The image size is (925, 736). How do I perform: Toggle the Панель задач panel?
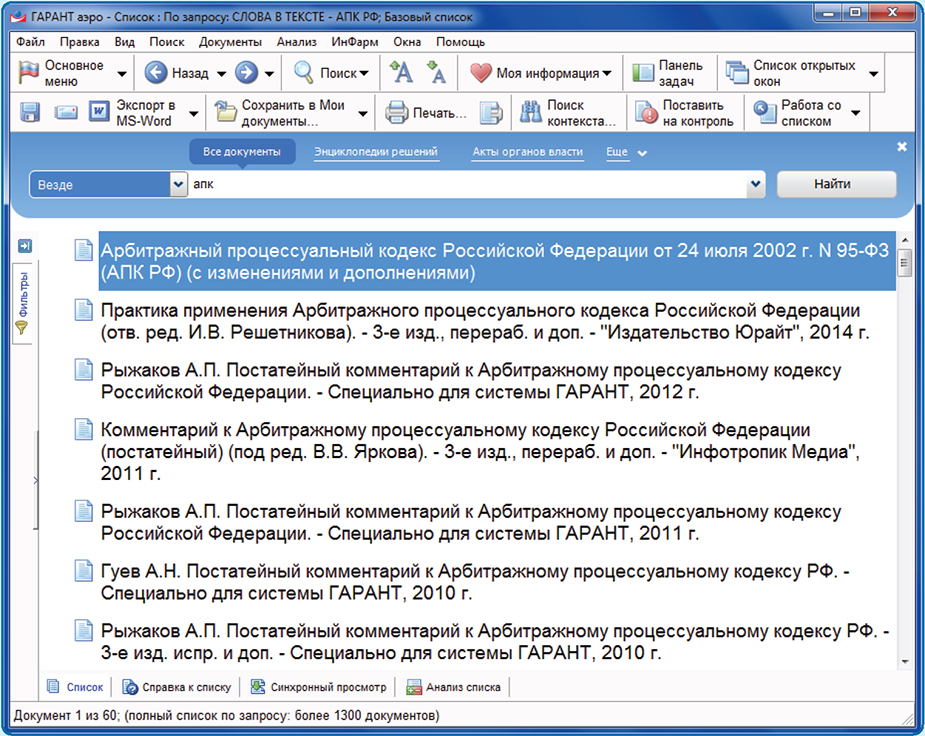(x=667, y=73)
